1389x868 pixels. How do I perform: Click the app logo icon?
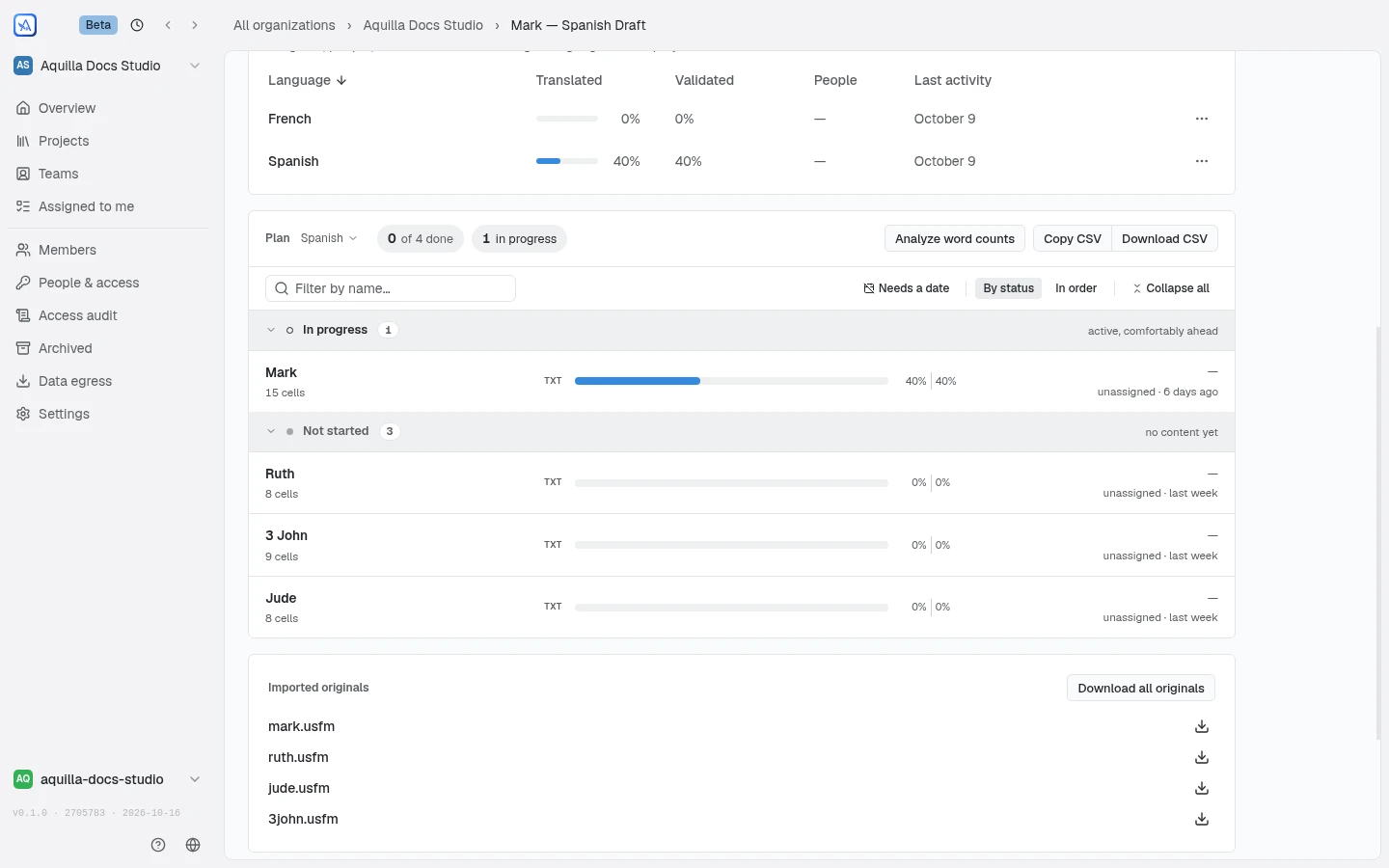(x=25, y=25)
